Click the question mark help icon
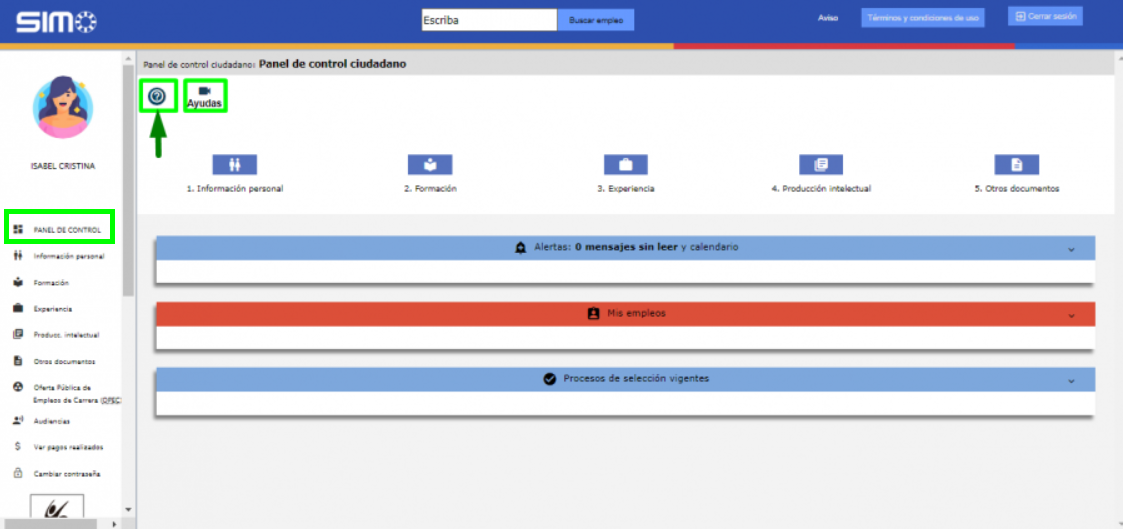Viewport: 1125px width, 531px height. 157,96
